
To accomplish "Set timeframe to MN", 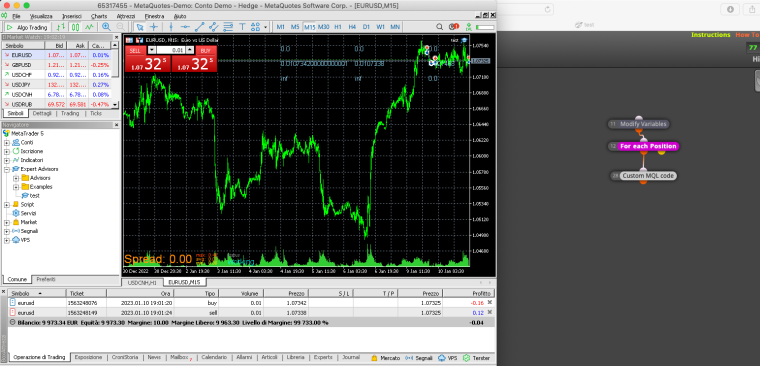I will [x=395, y=27].
